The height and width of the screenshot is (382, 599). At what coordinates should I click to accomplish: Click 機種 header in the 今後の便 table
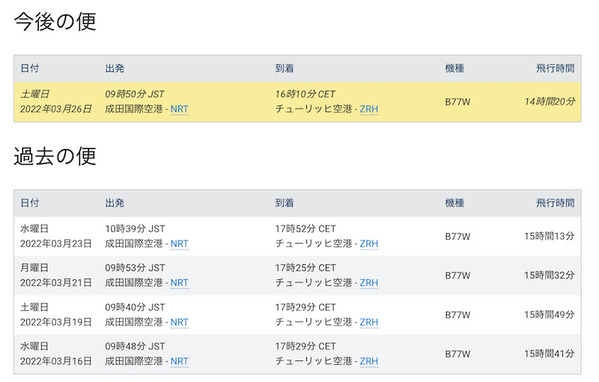point(455,68)
